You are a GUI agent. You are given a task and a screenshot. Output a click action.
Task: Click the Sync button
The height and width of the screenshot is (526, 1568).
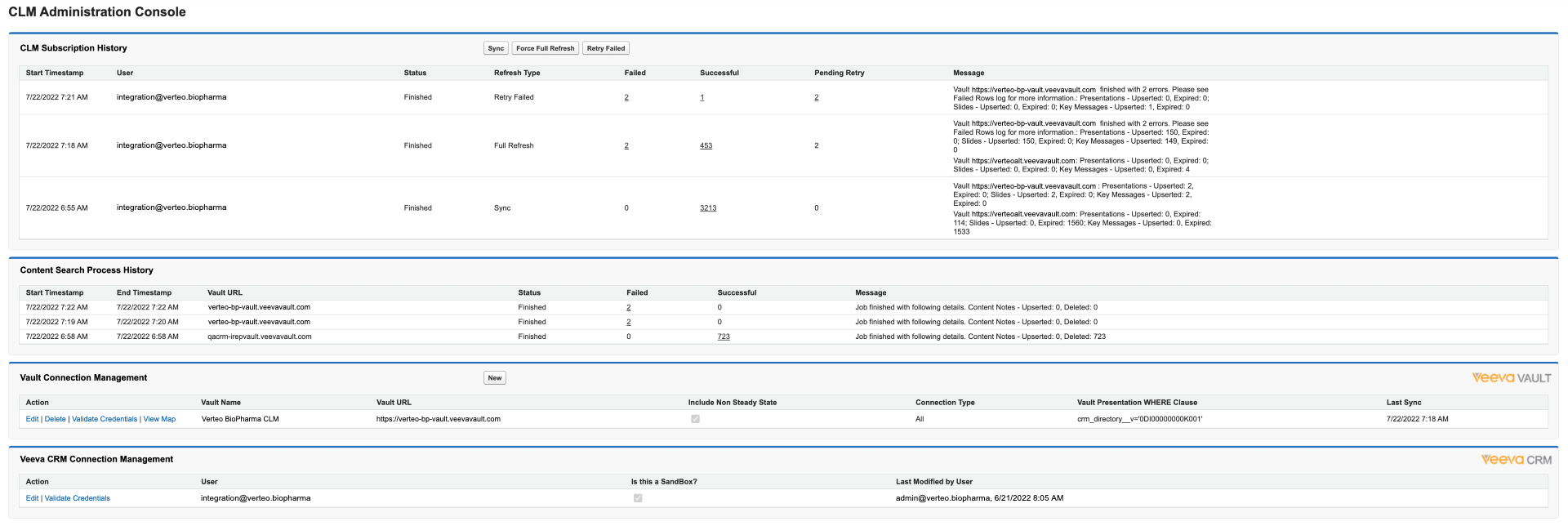pyautogui.click(x=496, y=48)
